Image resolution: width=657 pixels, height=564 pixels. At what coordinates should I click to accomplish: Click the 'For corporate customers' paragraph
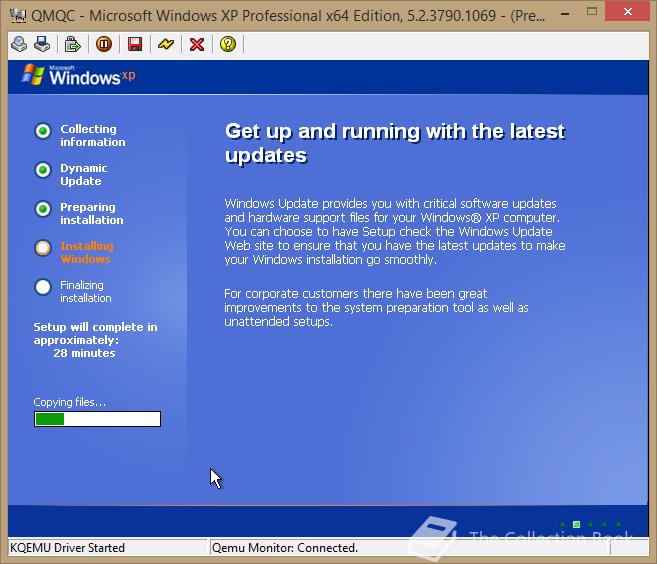[376, 308]
